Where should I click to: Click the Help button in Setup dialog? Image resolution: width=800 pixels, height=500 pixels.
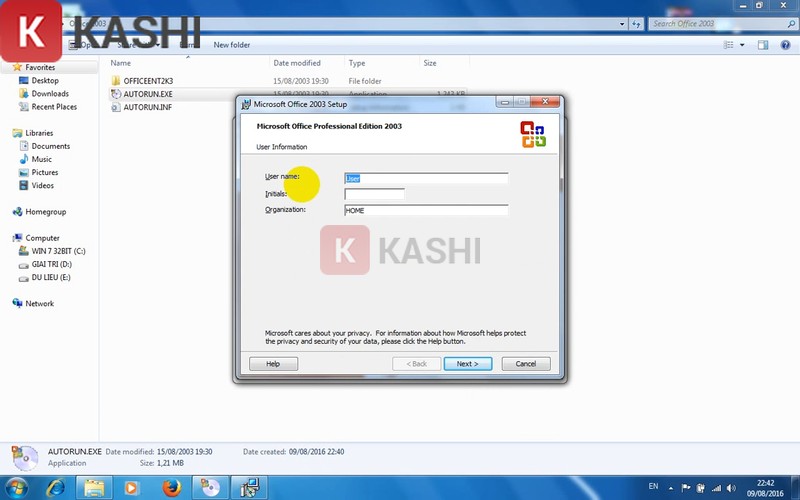coord(273,364)
